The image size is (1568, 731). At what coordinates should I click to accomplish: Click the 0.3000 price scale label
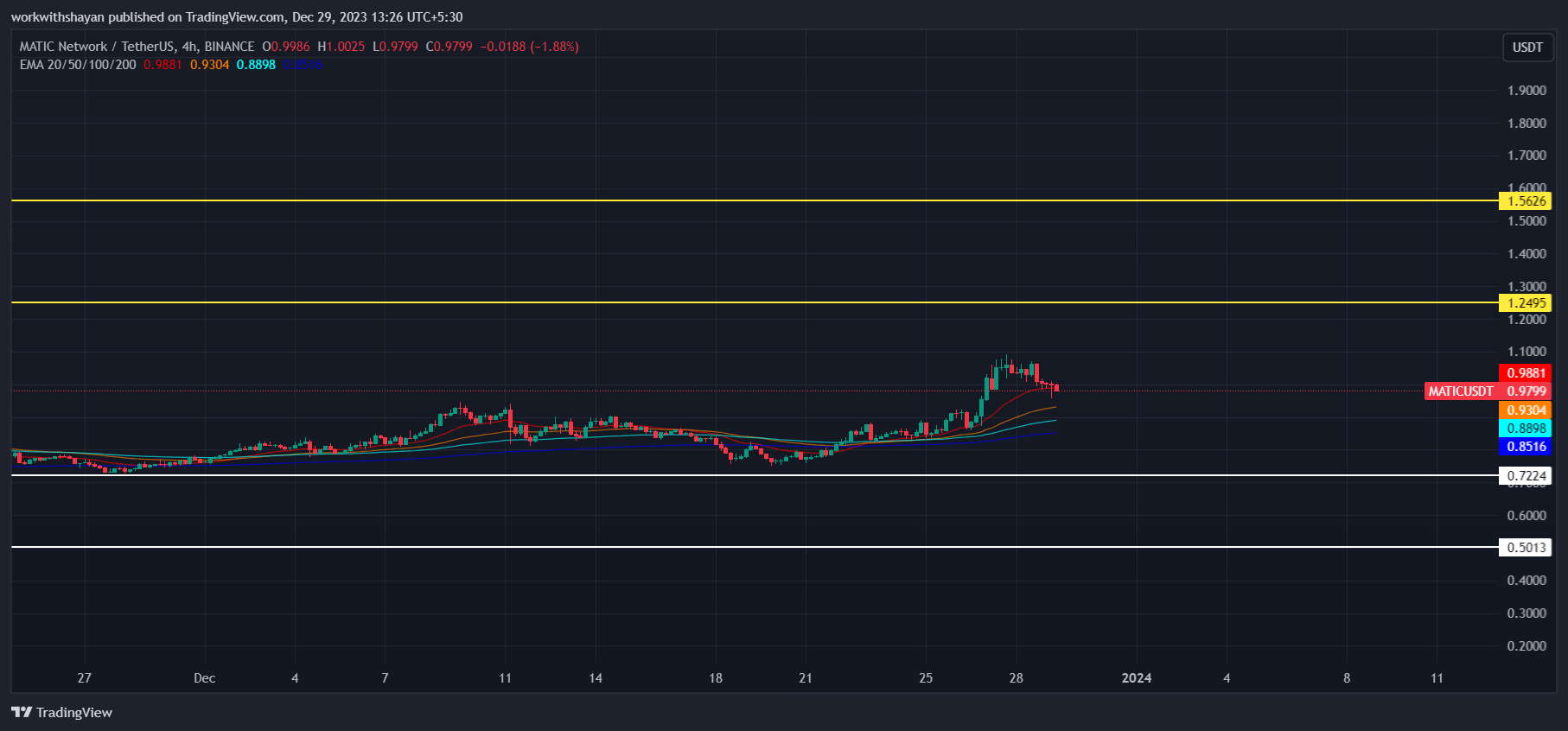click(x=1527, y=613)
